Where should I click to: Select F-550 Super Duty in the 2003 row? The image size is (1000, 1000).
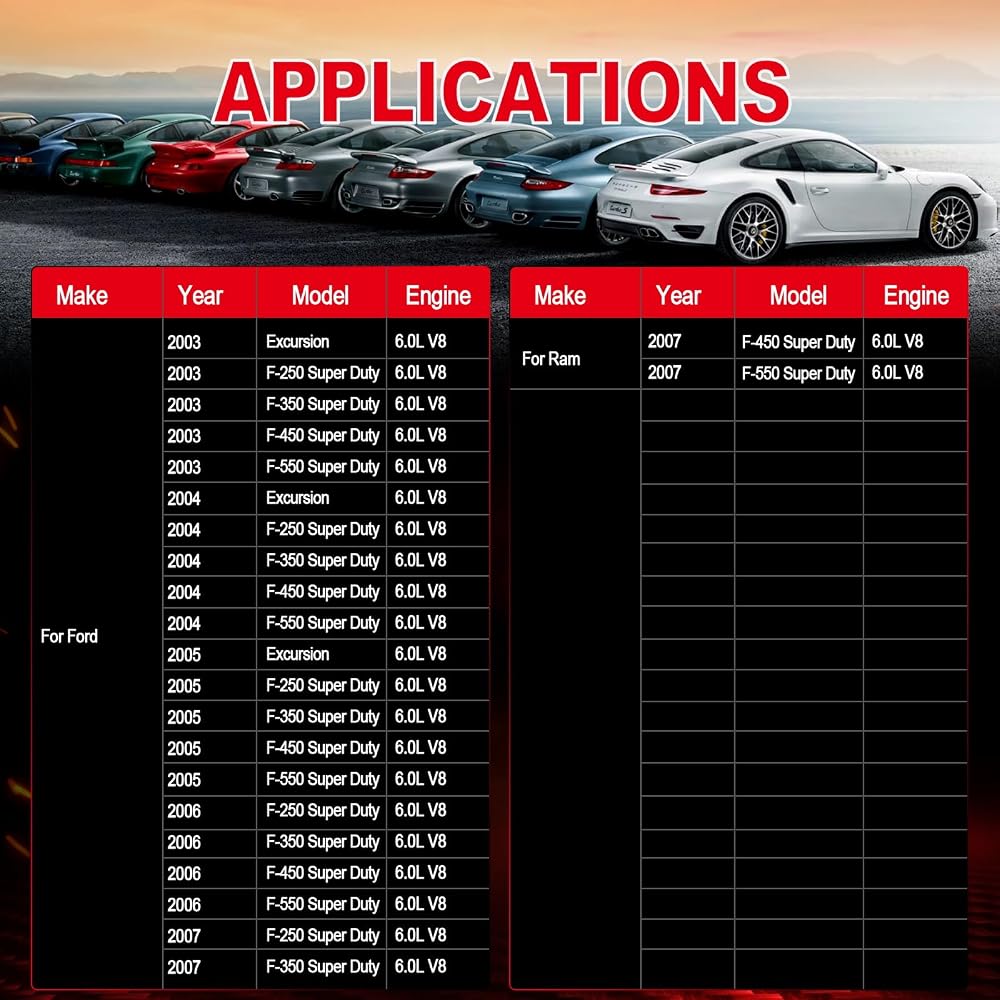(x=323, y=467)
